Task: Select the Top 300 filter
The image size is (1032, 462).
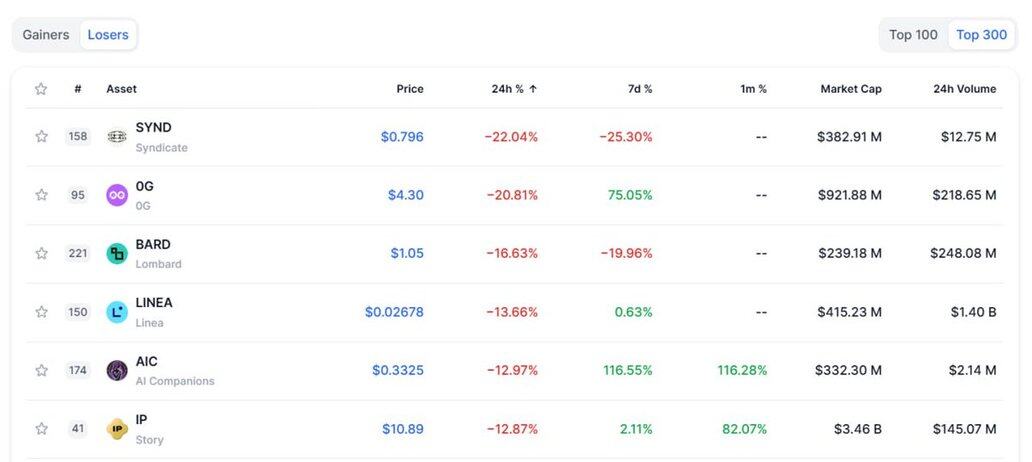Action: click(981, 35)
